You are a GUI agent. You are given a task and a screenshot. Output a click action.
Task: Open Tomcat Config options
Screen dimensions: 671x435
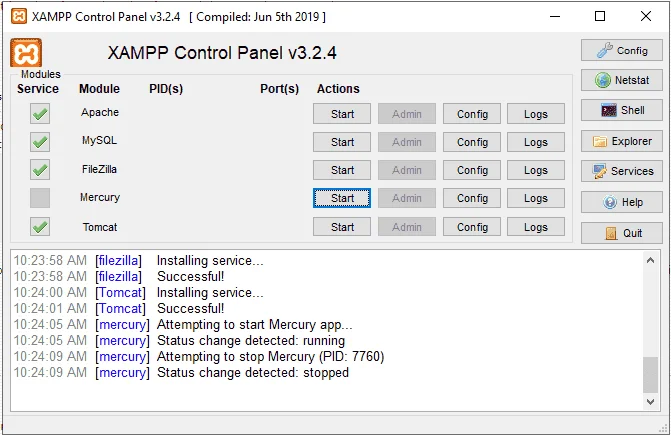click(472, 227)
